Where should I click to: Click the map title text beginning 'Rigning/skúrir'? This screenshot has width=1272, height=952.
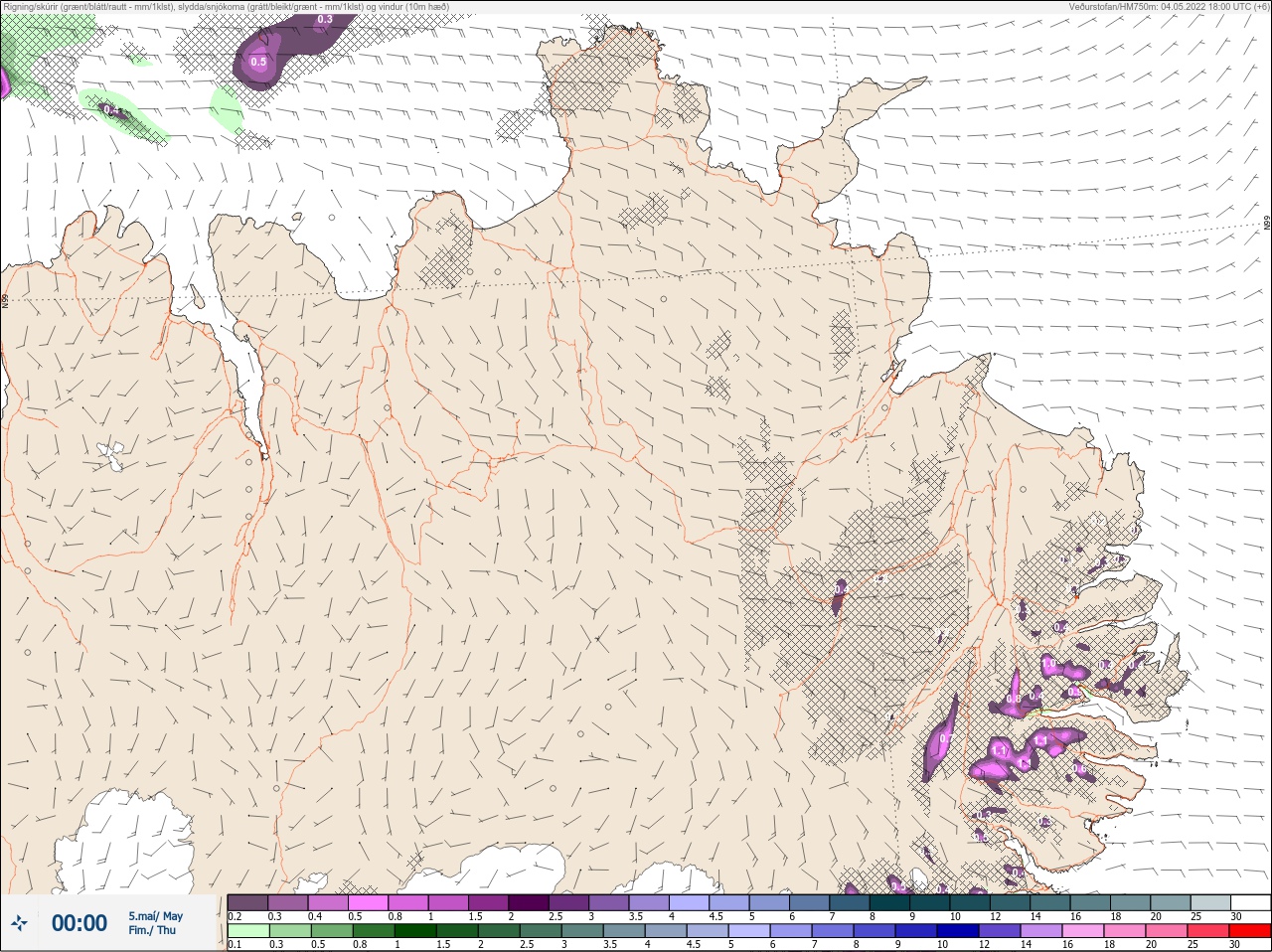[x=227, y=7]
